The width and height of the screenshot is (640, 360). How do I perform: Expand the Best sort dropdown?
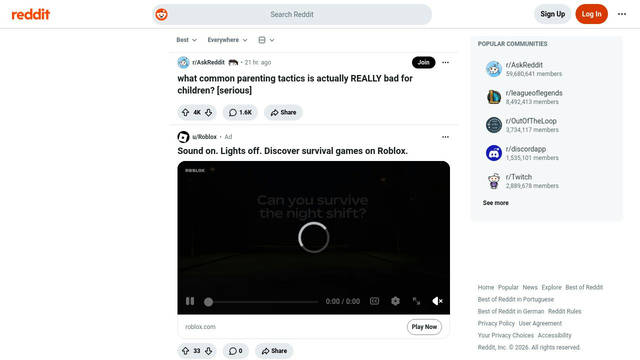pos(187,40)
